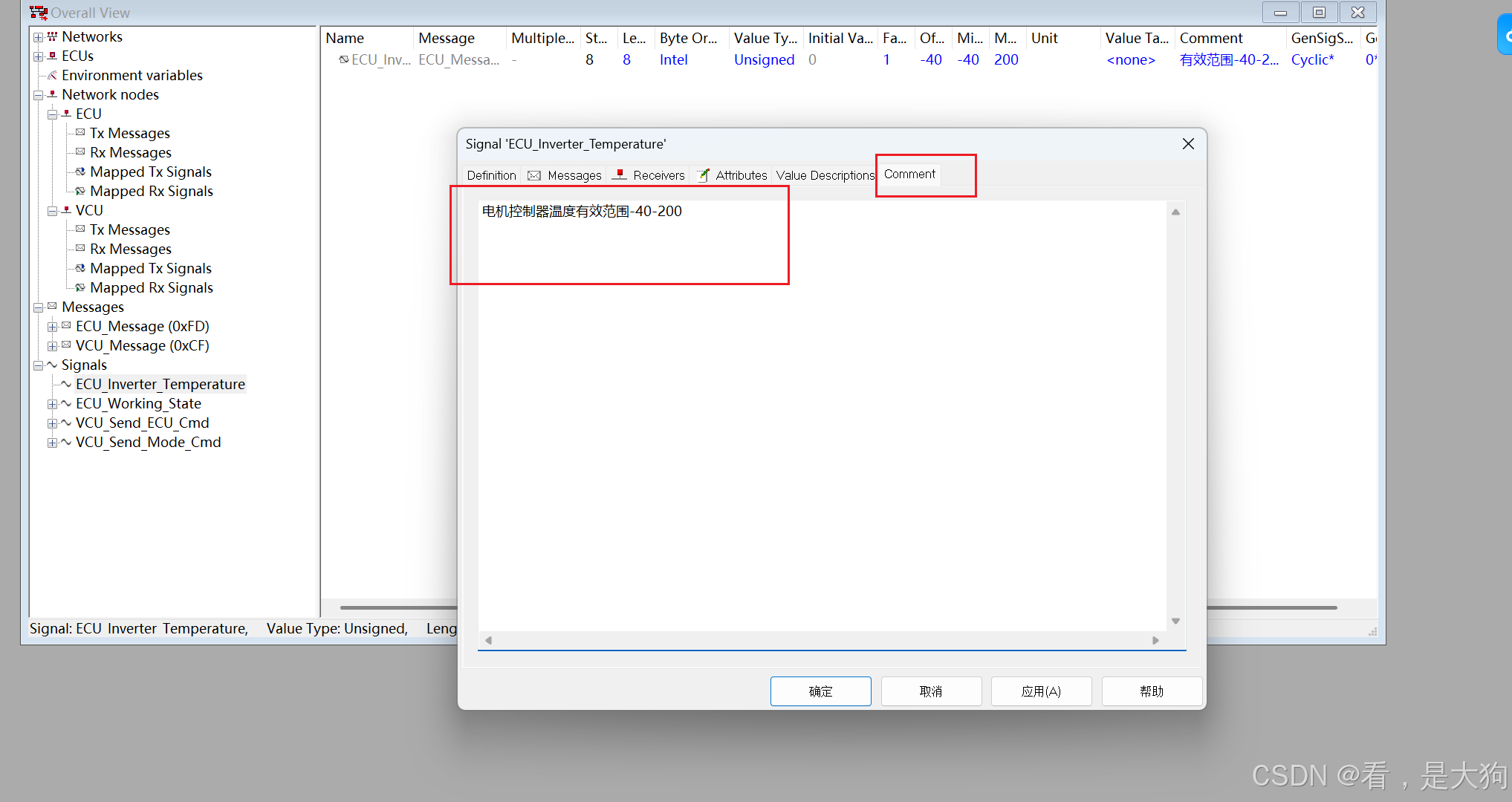1512x802 pixels.
Task: Click the ECU node's Mapped Tx Signals icon
Action: [80, 172]
